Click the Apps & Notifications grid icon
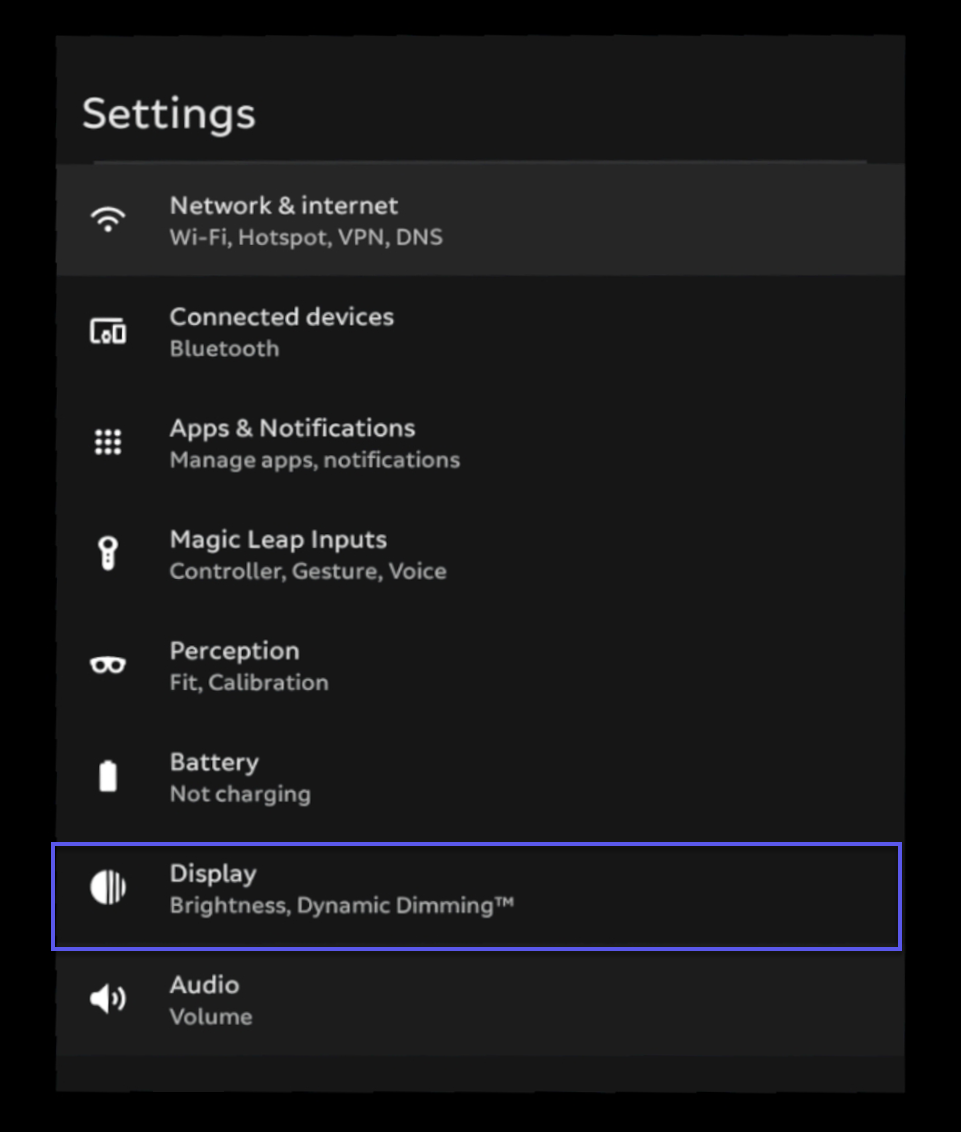Viewport: 961px width, 1132px height. pos(108,441)
